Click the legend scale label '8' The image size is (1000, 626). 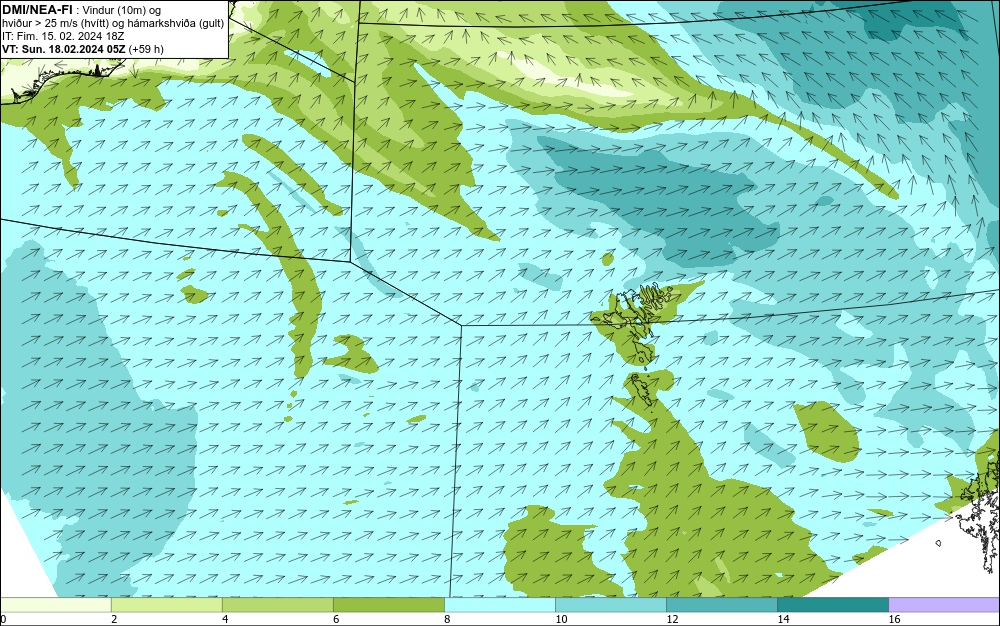tap(447, 619)
